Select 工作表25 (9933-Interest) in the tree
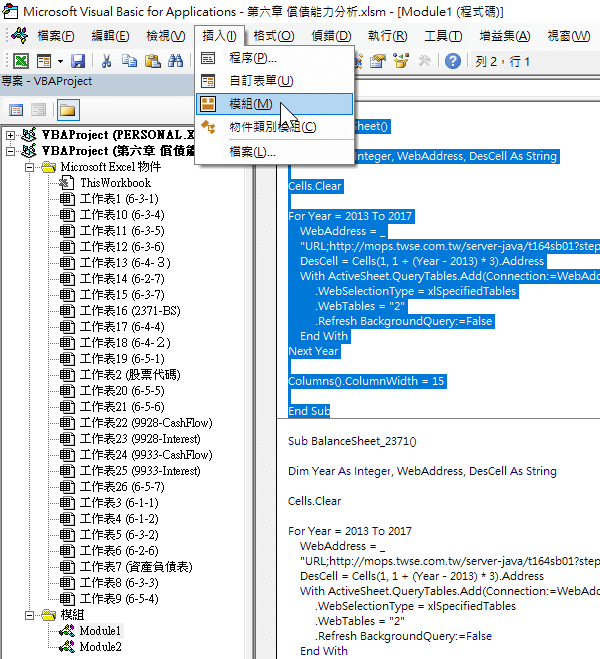 pyautogui.click(x=140, y=470)
